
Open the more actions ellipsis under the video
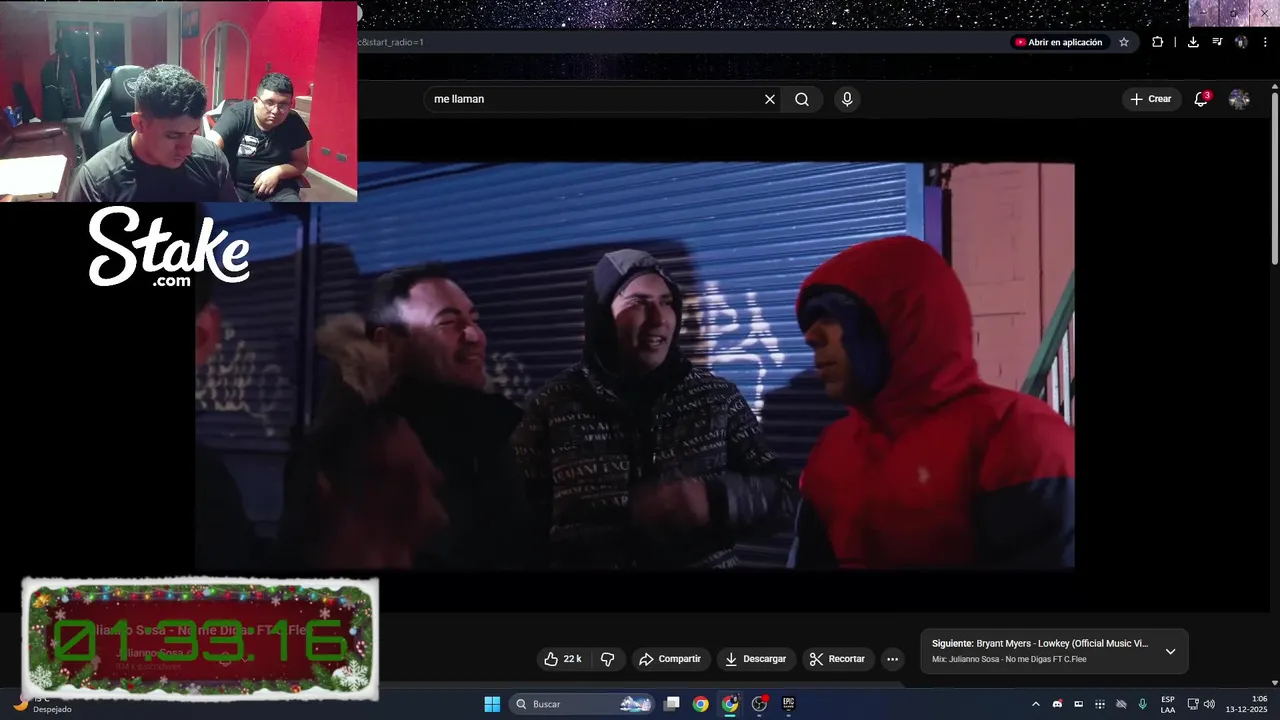pyautogui.click(x=892, y=659)
